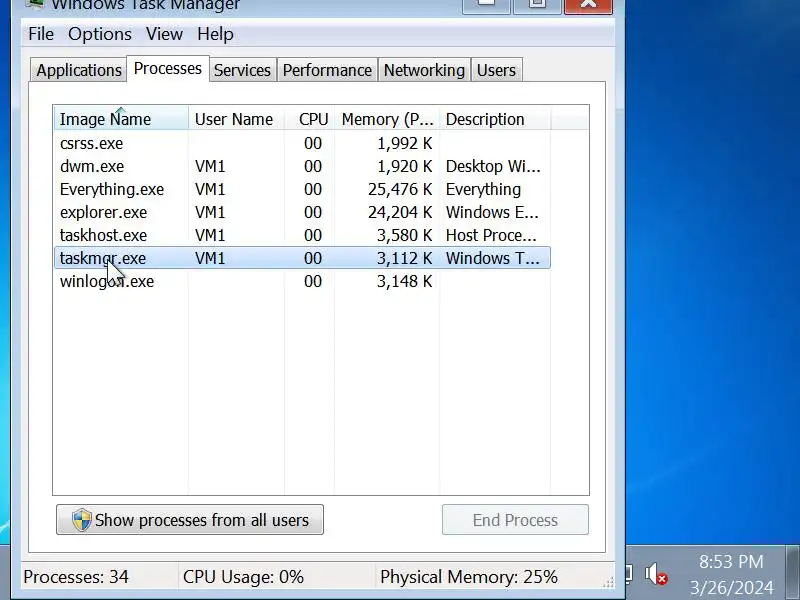Open the Help menu
The height and width of the screenshot is (600, 800).
215,34
